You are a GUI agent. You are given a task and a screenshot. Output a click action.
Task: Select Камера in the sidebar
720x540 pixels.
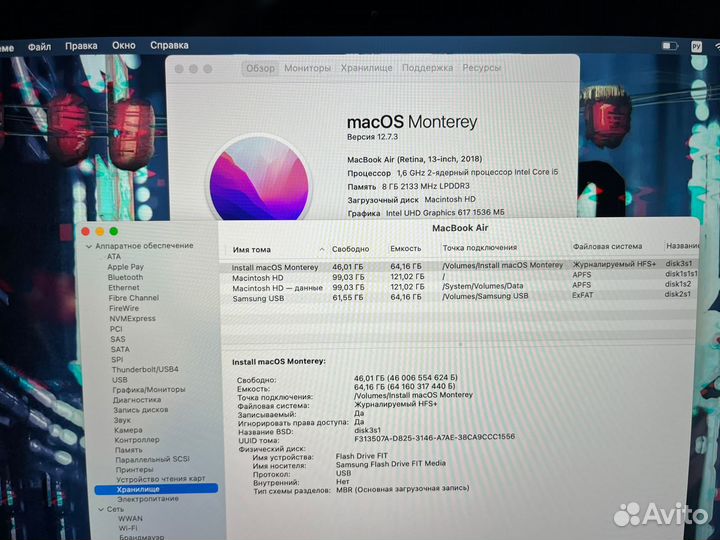pyautogui.click(x=128, y=430)
